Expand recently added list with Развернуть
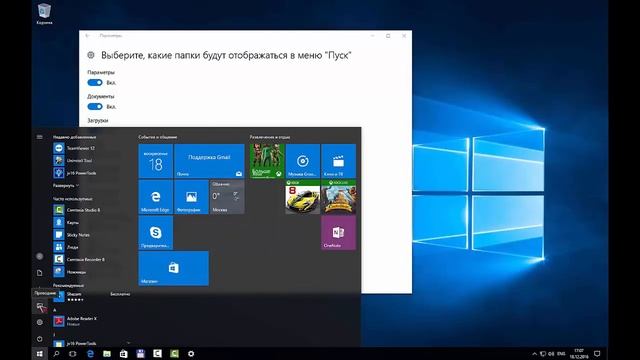This screenshot has width=640, height=360. click(x=66, y=185)
